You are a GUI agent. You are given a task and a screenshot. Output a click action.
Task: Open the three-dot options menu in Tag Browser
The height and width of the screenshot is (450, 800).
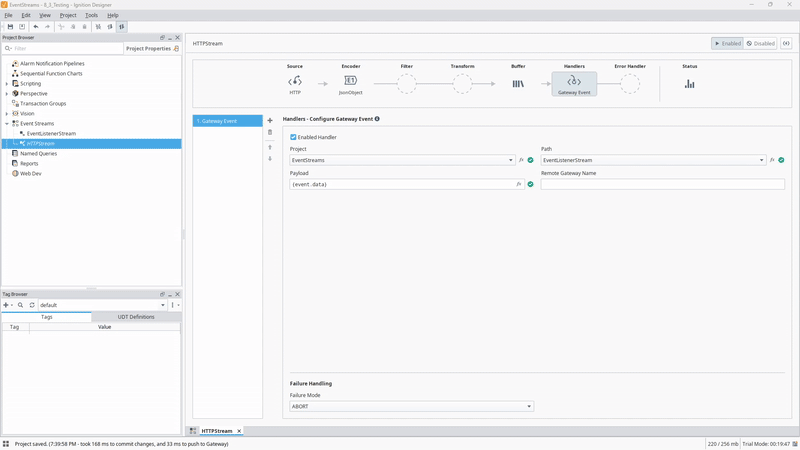(174, 305)
